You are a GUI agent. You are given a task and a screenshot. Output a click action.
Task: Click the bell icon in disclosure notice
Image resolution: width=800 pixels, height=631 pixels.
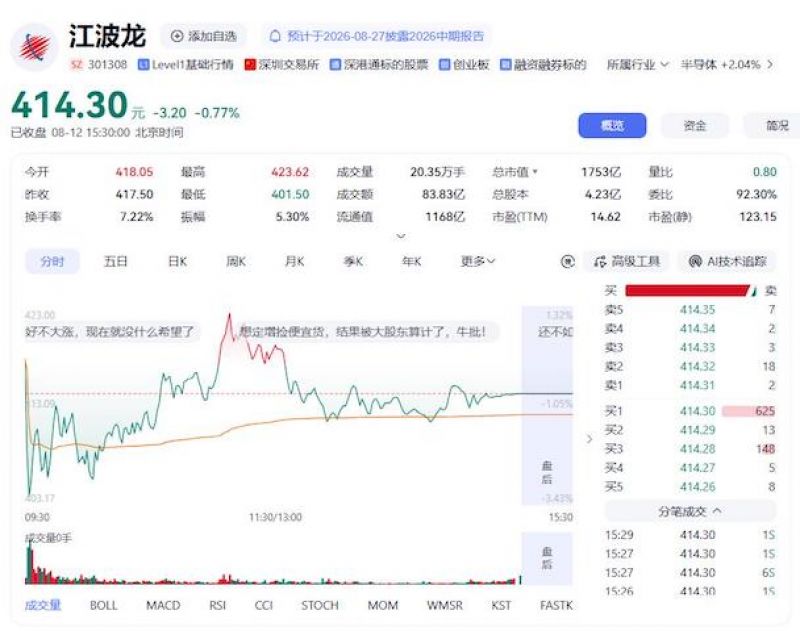tap(275, 36)
